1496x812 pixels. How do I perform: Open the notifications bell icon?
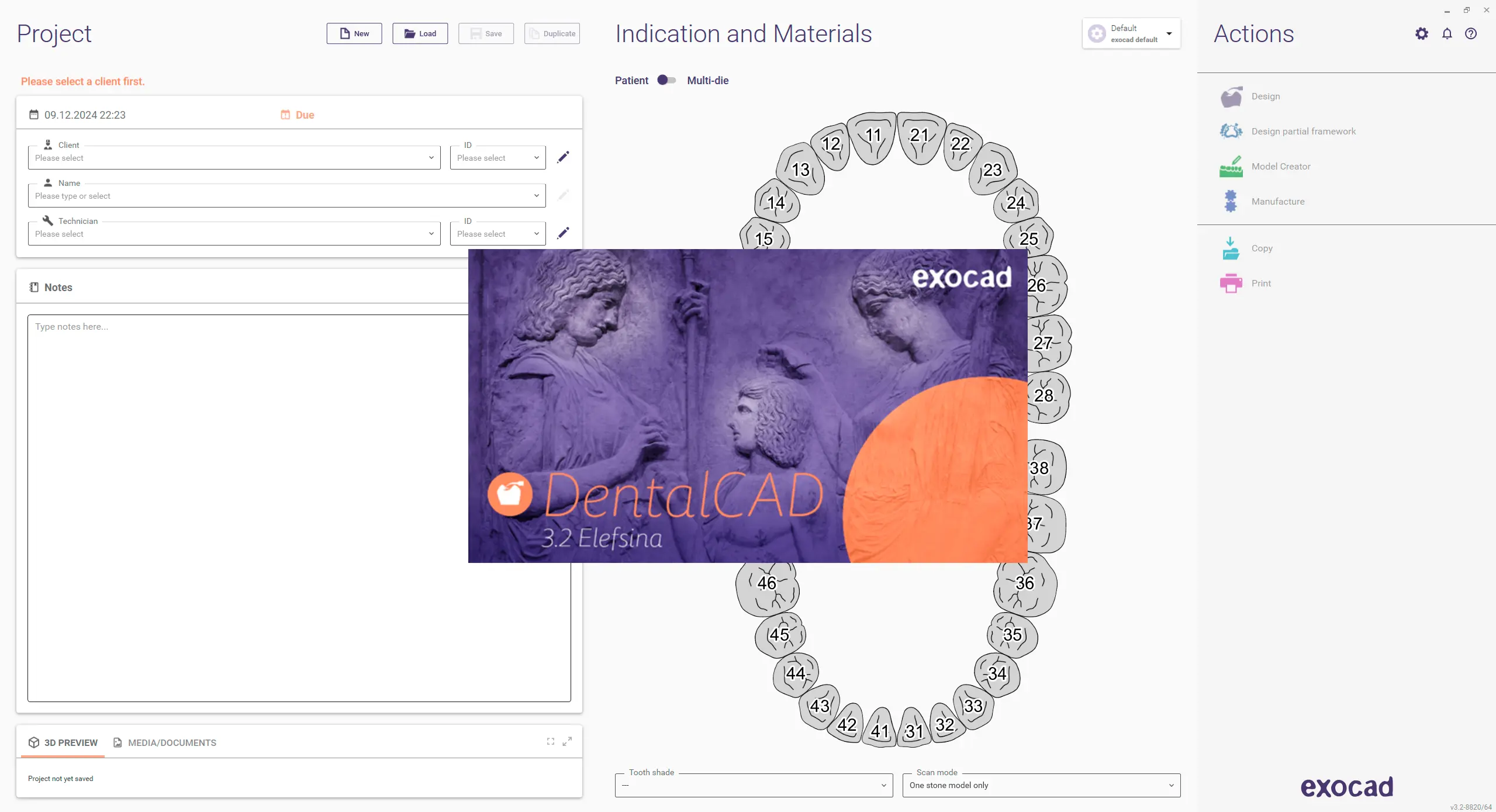1447,34
